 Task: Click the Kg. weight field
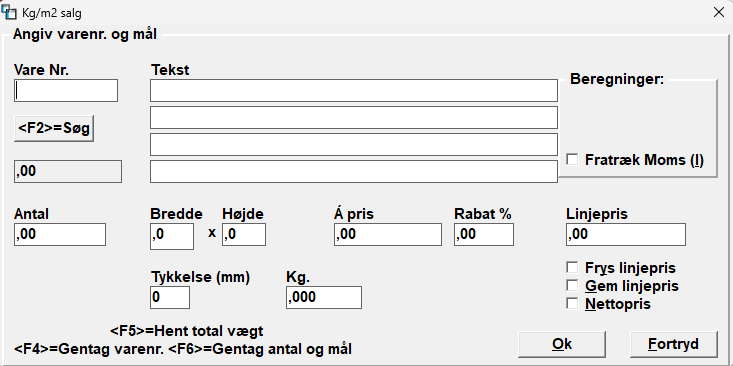pos(324,297)
